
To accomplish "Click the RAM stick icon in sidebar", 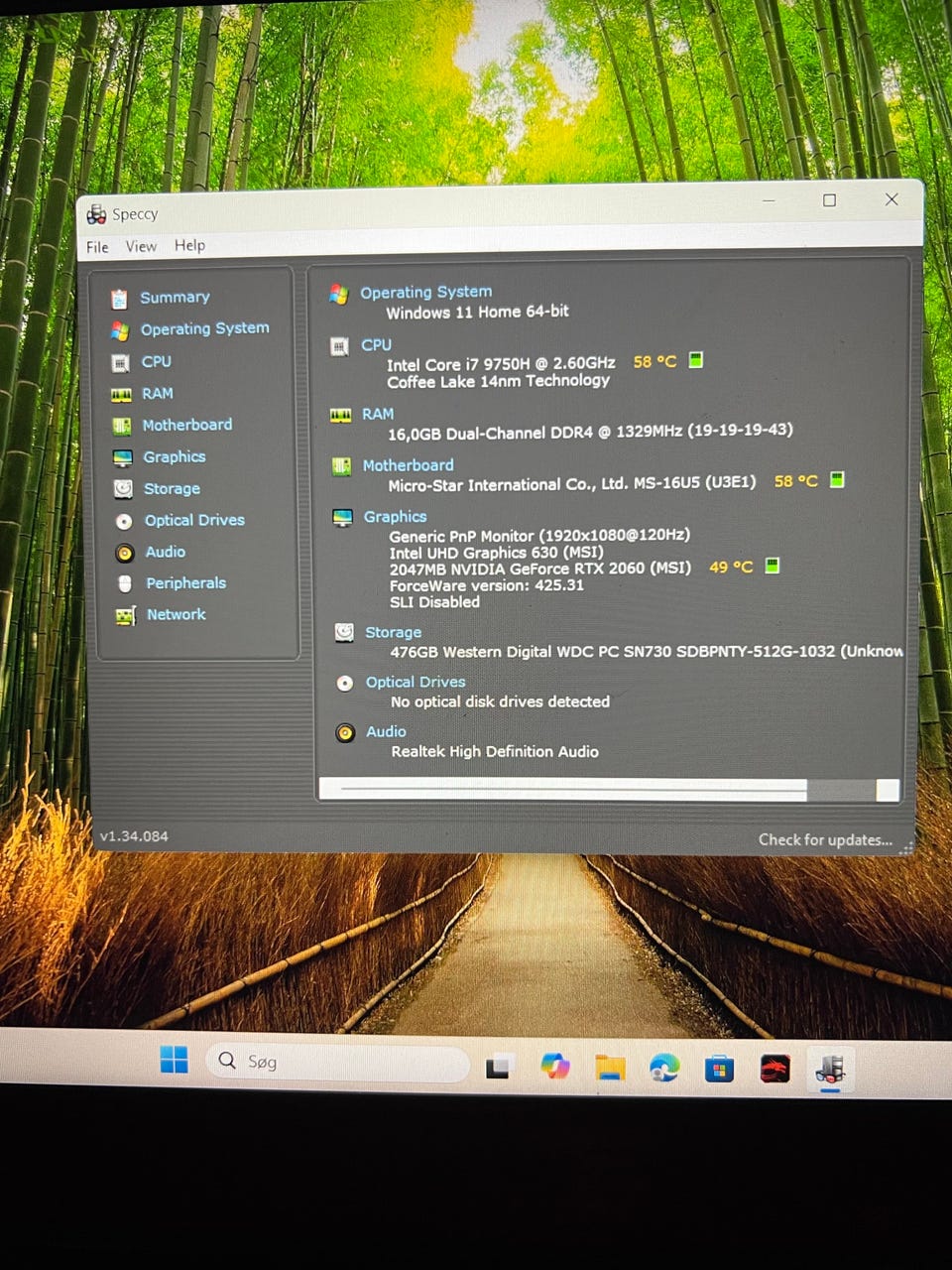I will pos(121,395).
